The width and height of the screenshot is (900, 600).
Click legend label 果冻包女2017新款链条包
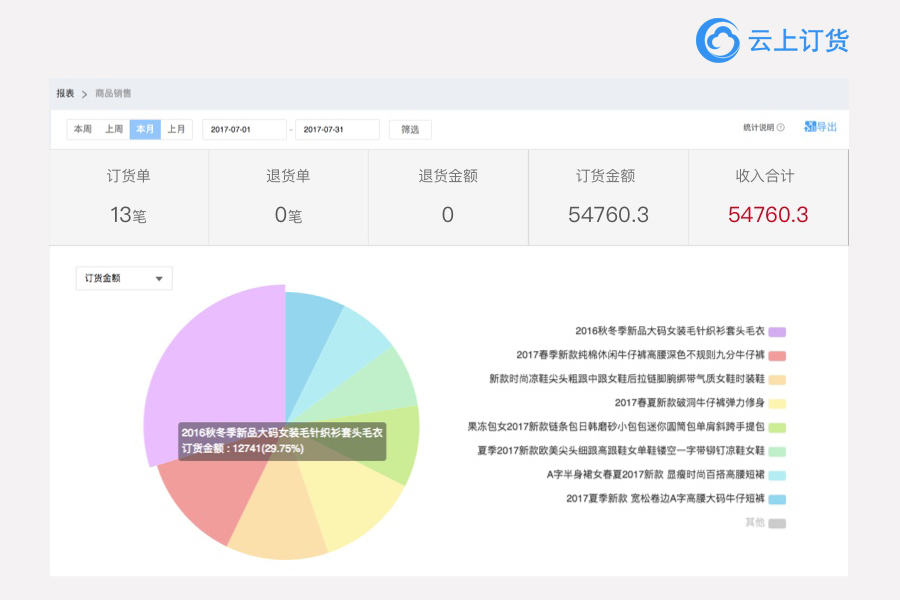(616, 427)
